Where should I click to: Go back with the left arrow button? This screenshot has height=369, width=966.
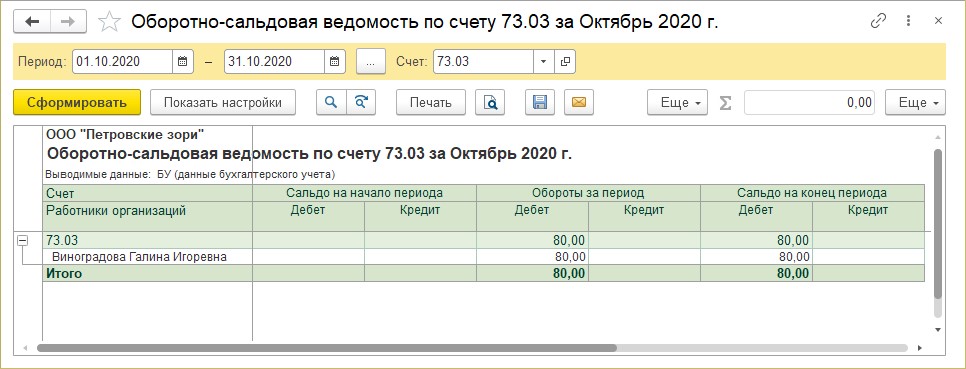click(31, 22)
